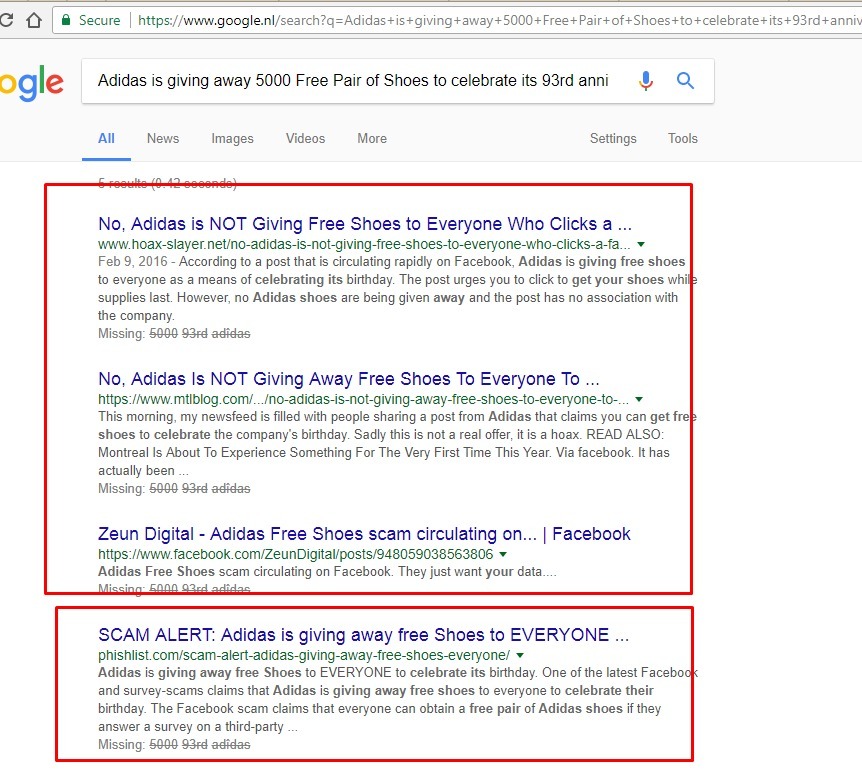Open the More search categories menu
The height and width of the screenshot is (770, 862).
point(372,139)
